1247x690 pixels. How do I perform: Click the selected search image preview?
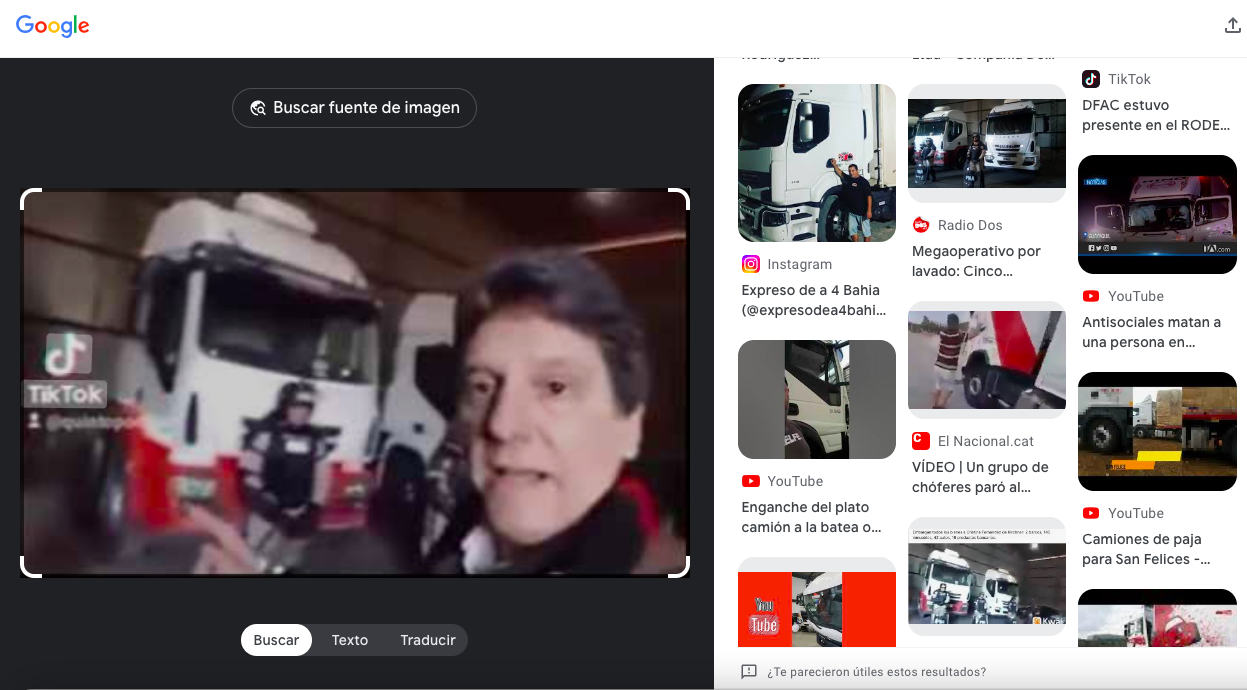pyautogui.click(x=355, y=383)
